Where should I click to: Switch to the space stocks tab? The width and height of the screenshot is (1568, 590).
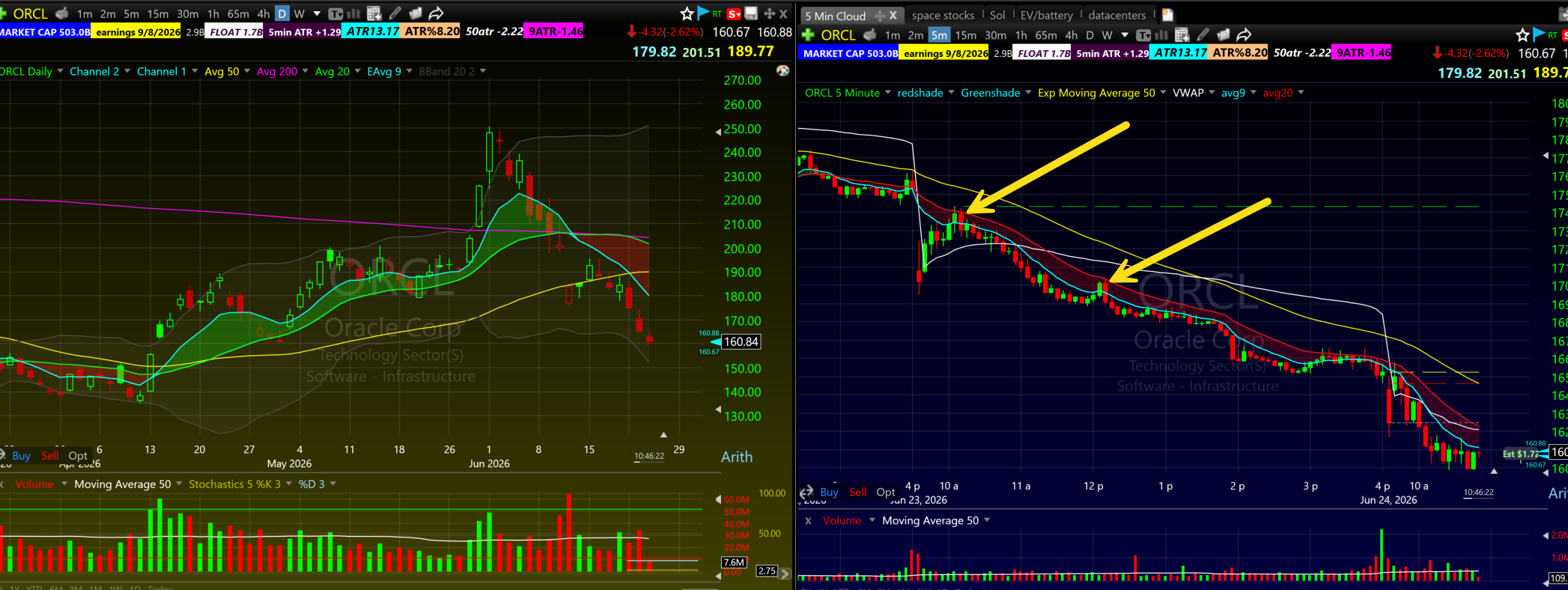click(943, 15)
